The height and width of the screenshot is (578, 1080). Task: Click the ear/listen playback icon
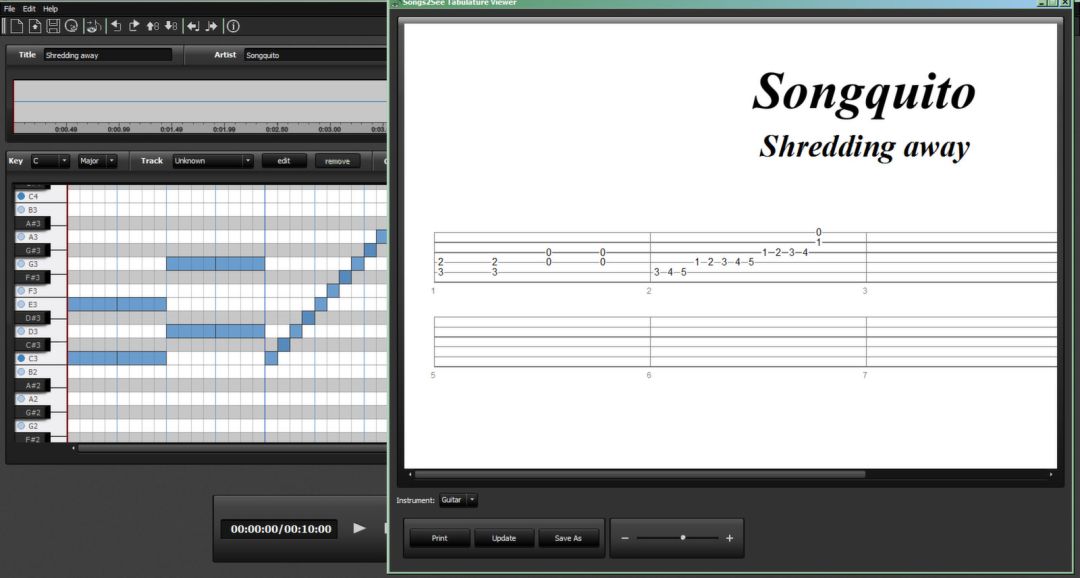(93, 26)
